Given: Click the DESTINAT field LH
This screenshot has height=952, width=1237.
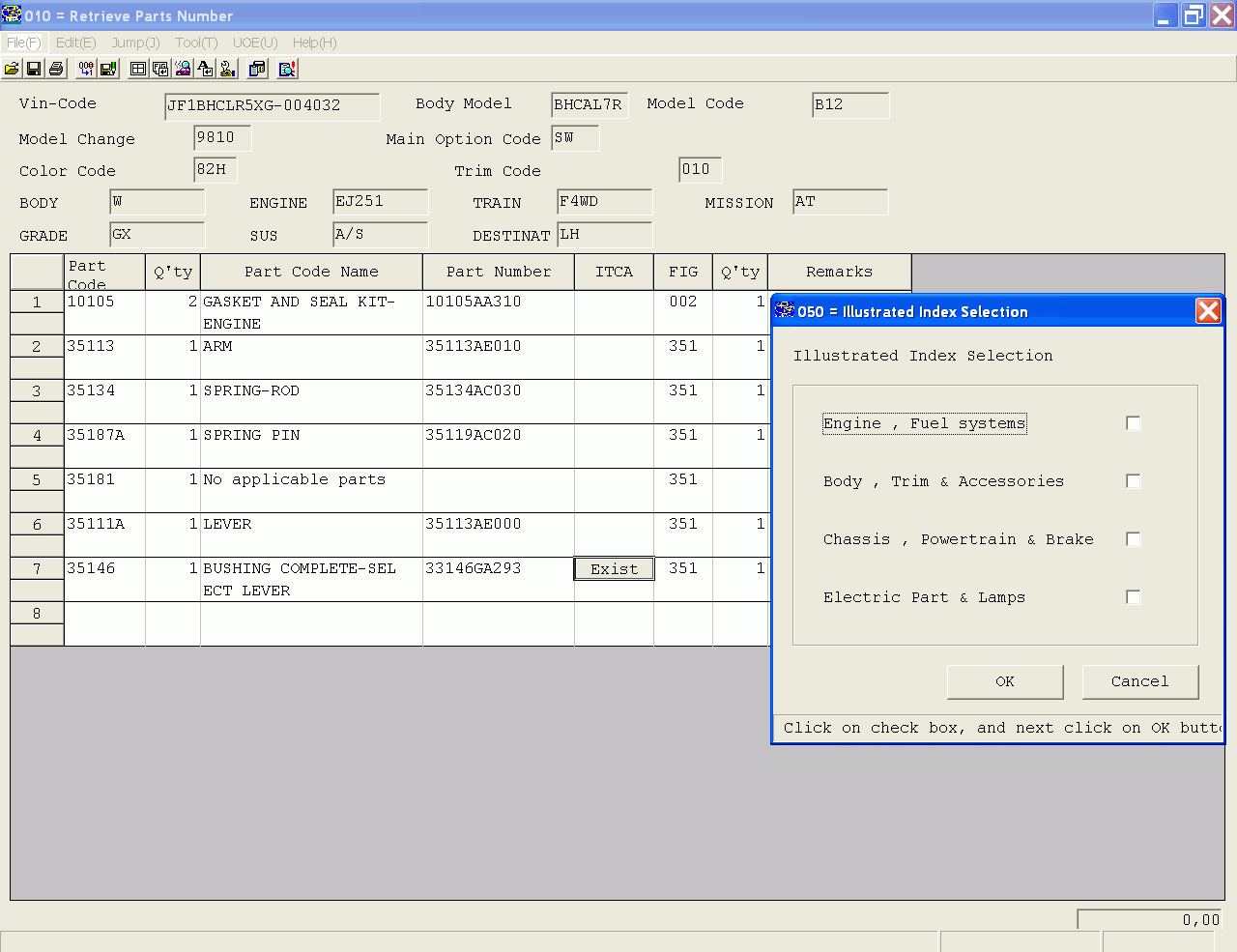Looking at the screenshot, I should pos(604,235).
